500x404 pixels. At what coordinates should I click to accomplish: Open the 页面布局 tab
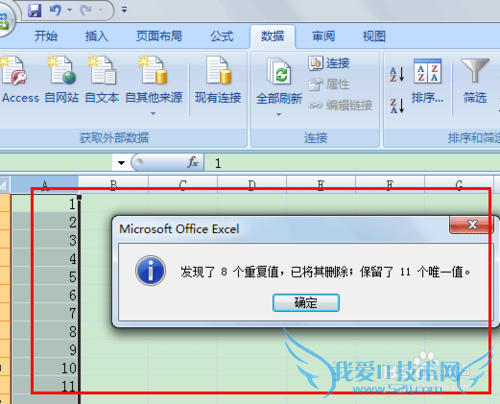tap(159, 36)
